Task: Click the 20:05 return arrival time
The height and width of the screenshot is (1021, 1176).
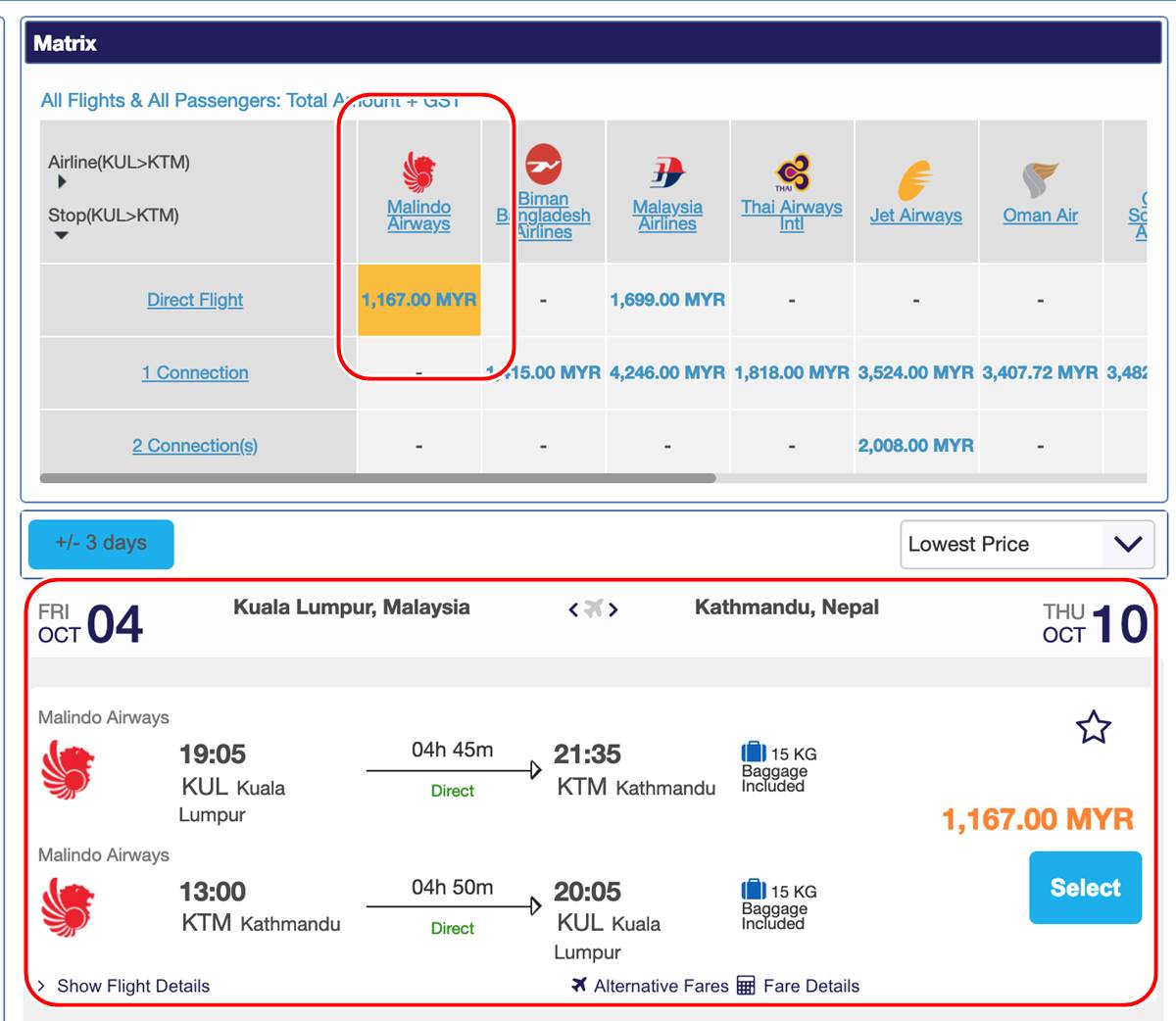Action: (x=587, y=892)
